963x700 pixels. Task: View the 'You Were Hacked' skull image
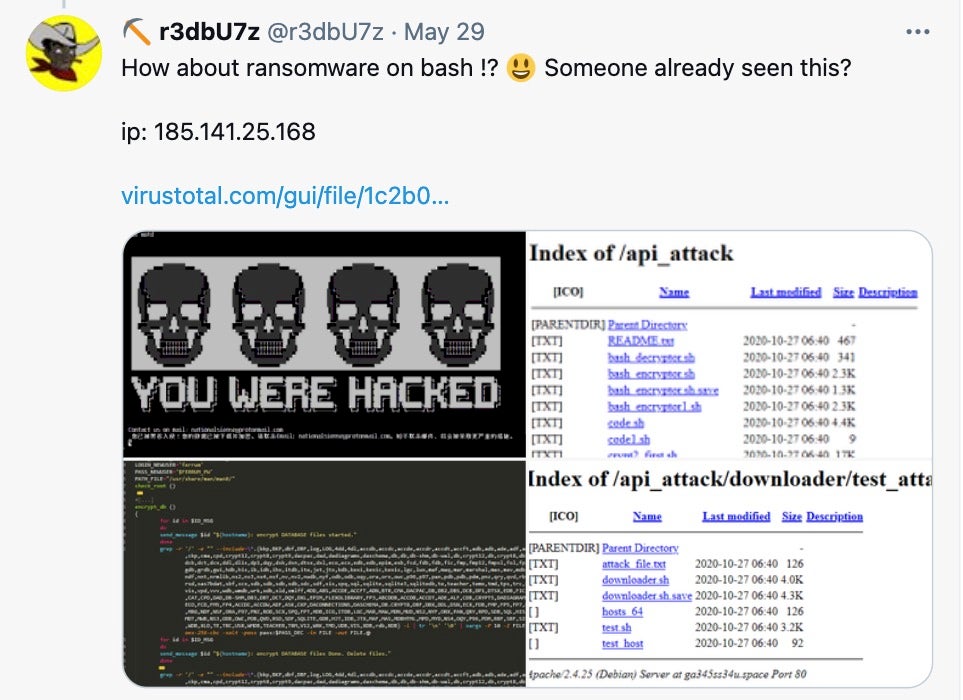(324, 344)
